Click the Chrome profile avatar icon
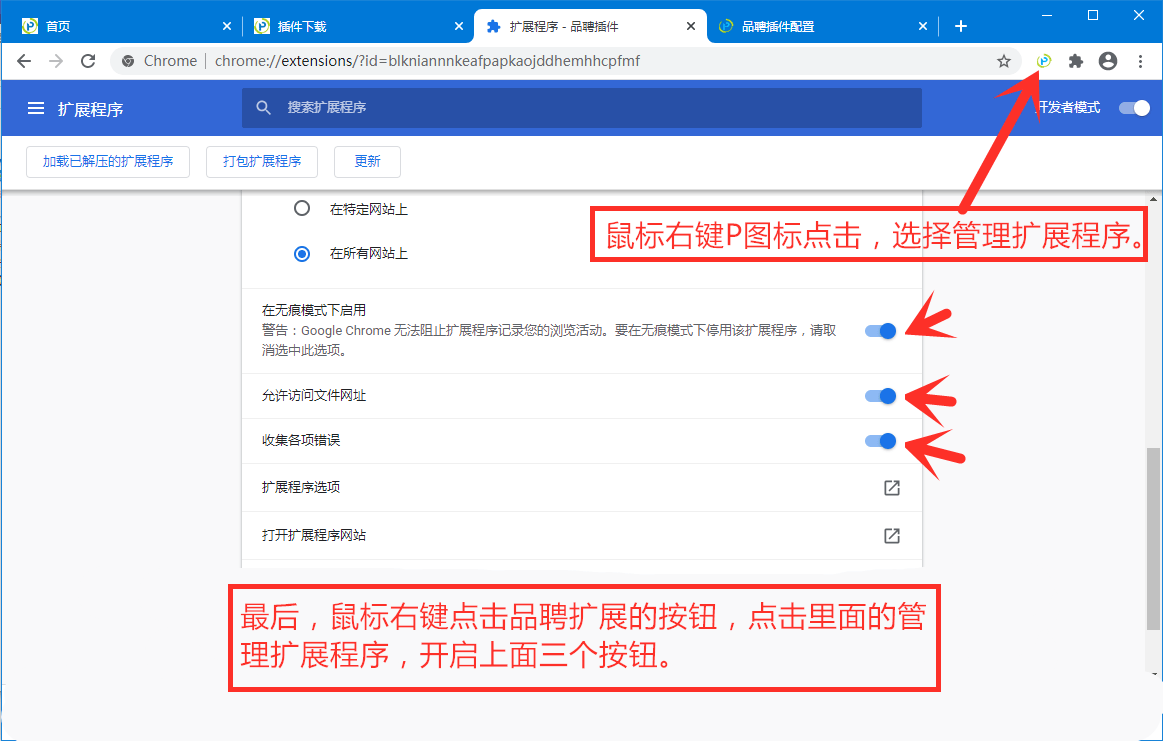This screenshot has width=1163, height=741. 1107,61
